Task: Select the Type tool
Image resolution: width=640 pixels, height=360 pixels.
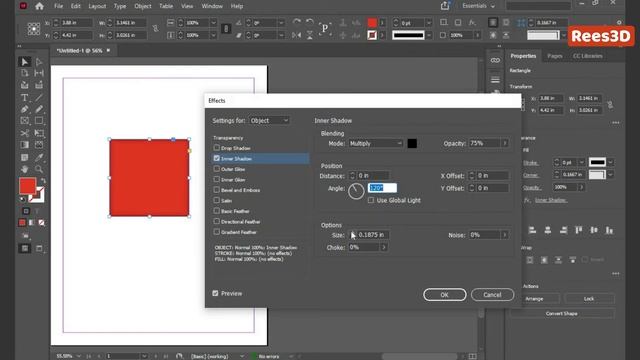Action: [x=24, y=98]
